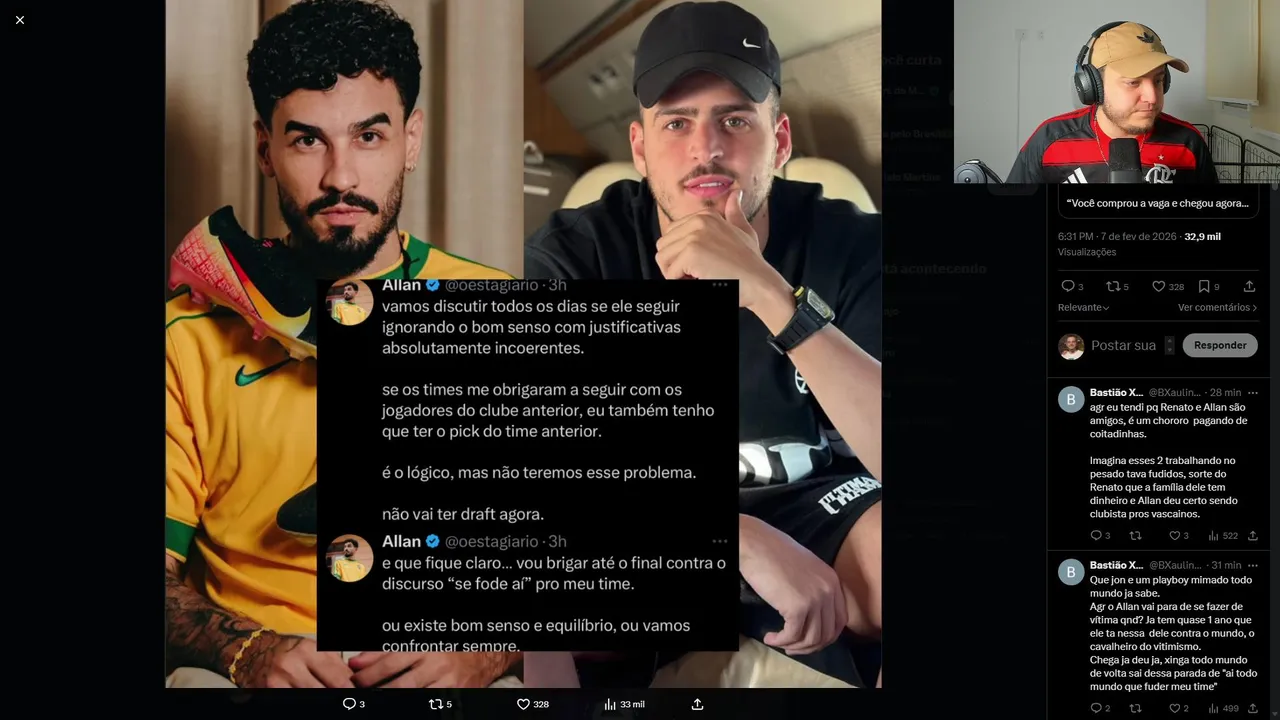Open views analytics icon showing 33 mil
Image resolution: width=1280 pixels, height=720 pixels.
coord(610,704)
